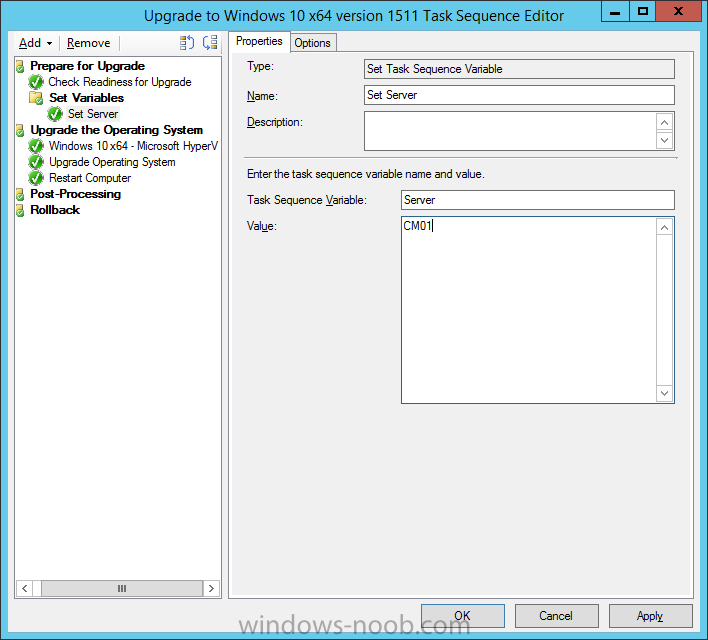708x640 pixels.
Task: Click green check icon beside Check Readiness
Action: 36,82
